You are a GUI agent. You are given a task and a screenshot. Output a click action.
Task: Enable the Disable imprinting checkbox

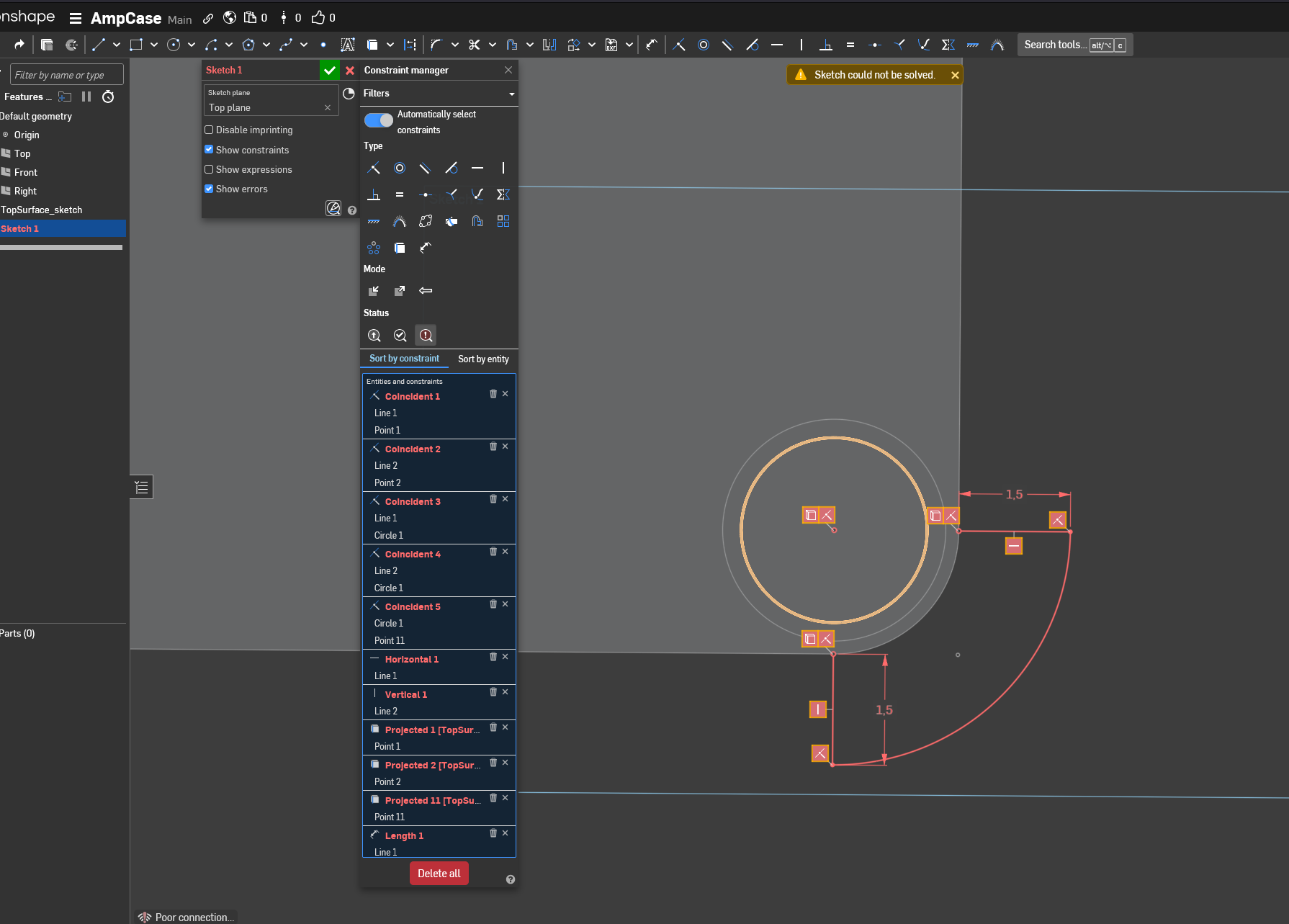click(209, 130)
